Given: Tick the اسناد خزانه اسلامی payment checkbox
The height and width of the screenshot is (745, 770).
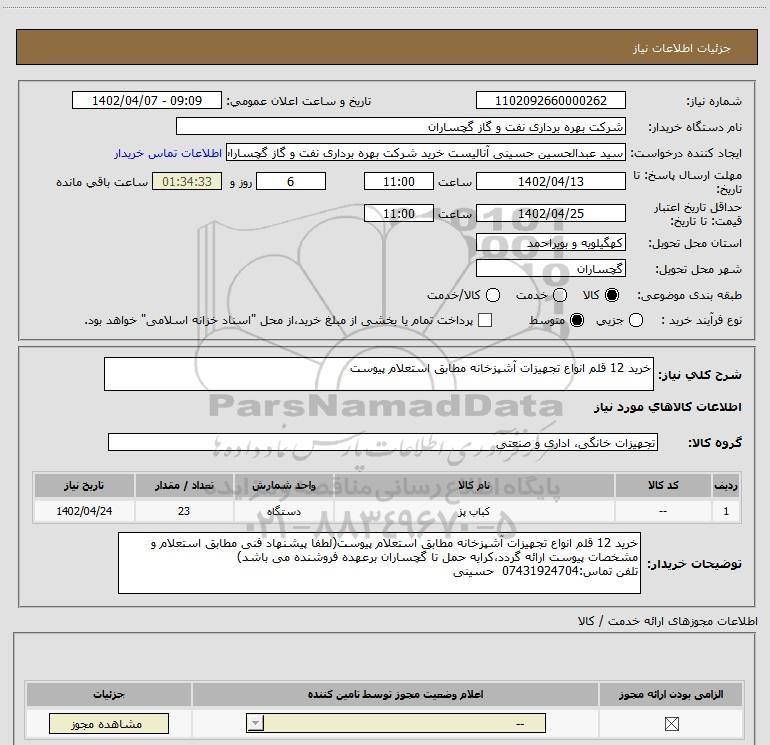Looking at the screenshot, I should (x=485, y=320).
